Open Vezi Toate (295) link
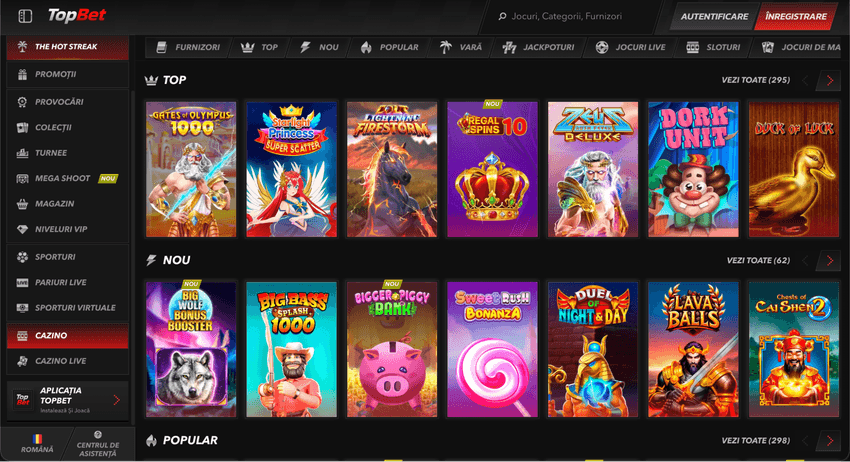The height and width of the screenshot is (462, 850). [x=756, y=80]
